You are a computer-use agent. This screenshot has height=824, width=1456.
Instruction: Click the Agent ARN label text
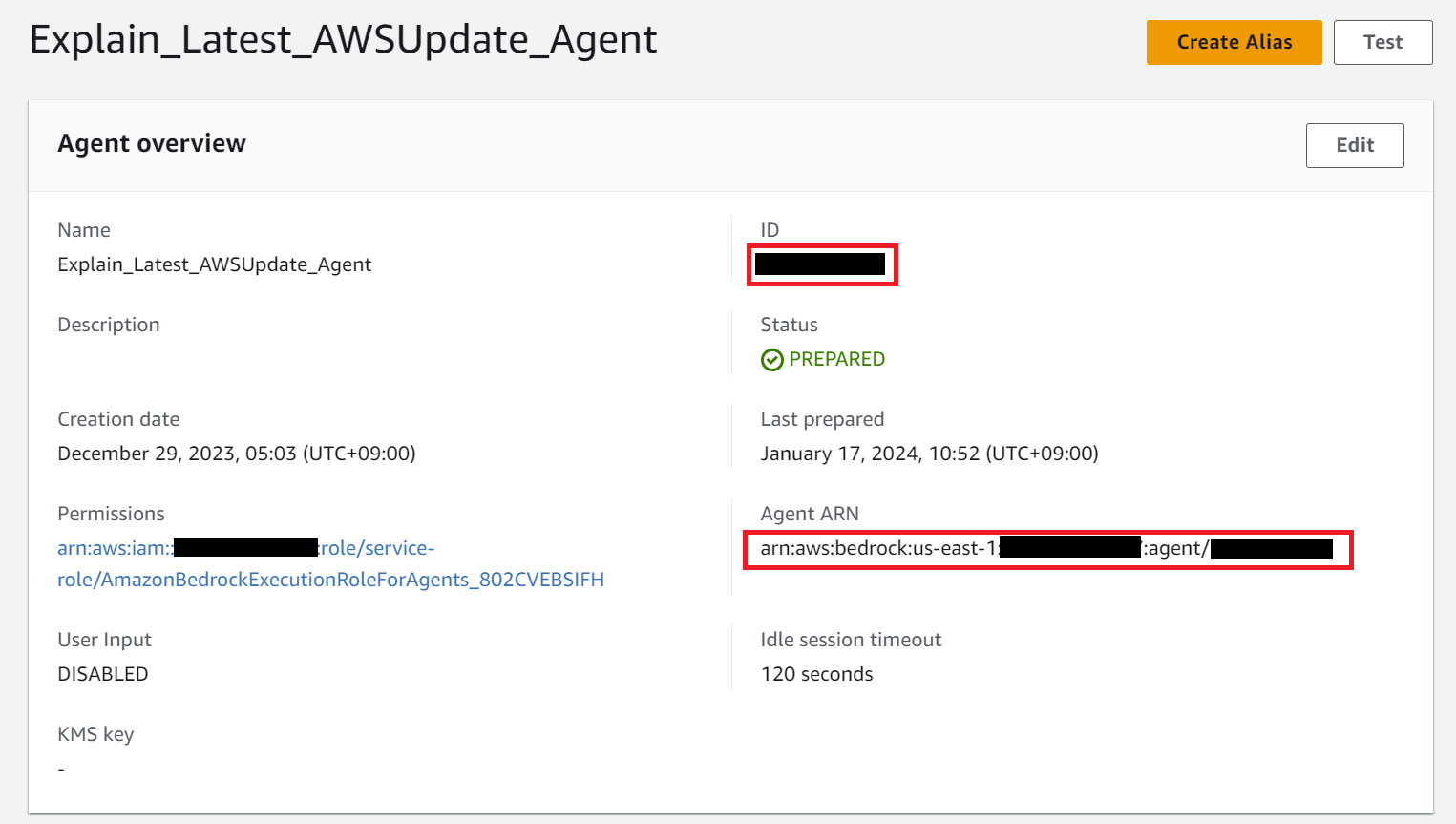[x=810, y=513]
